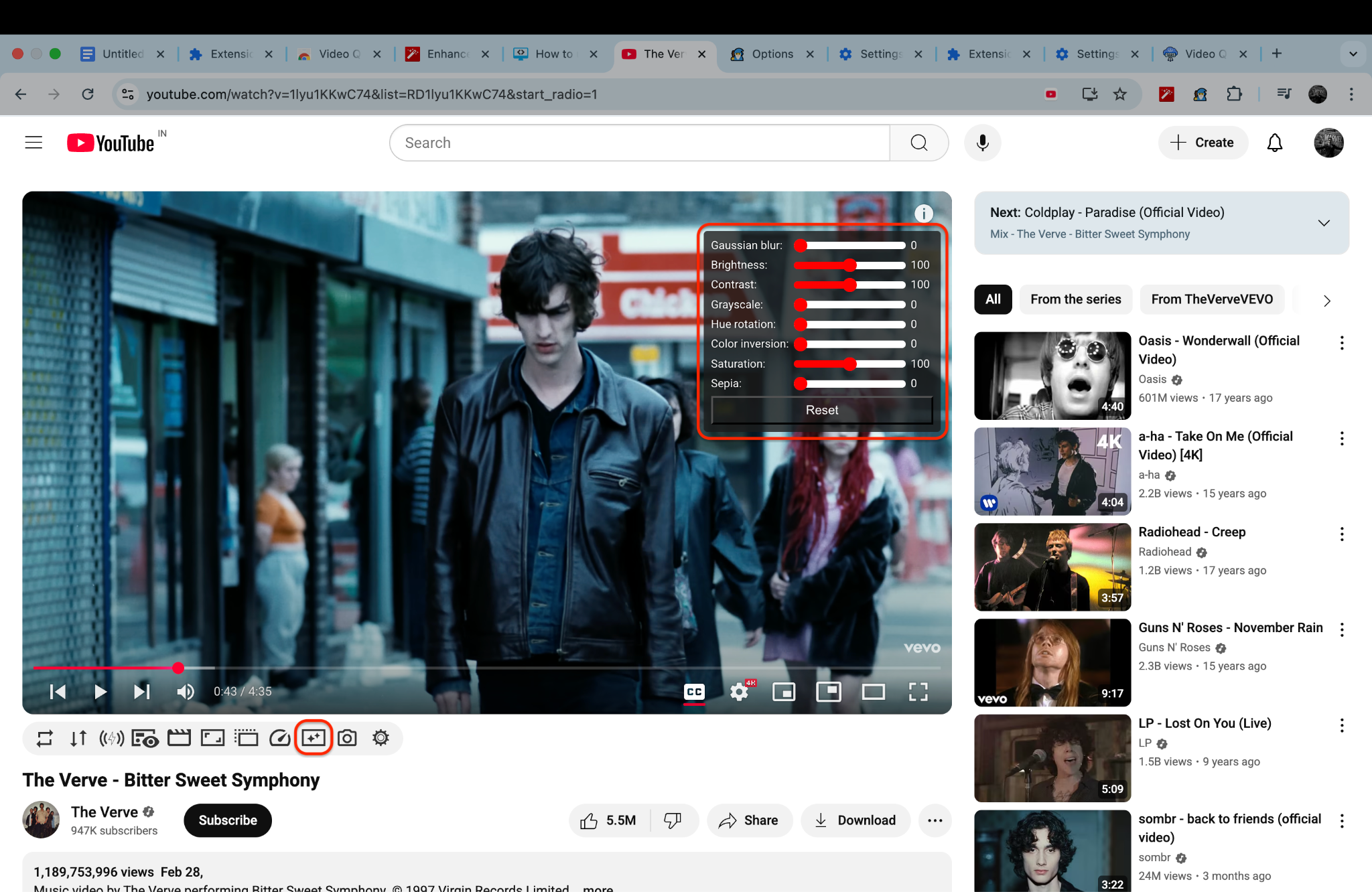Click the Sepia slider handle
Image resolution: width=1372 pixels, height=892 pixels.
click(x=801, y=384)
